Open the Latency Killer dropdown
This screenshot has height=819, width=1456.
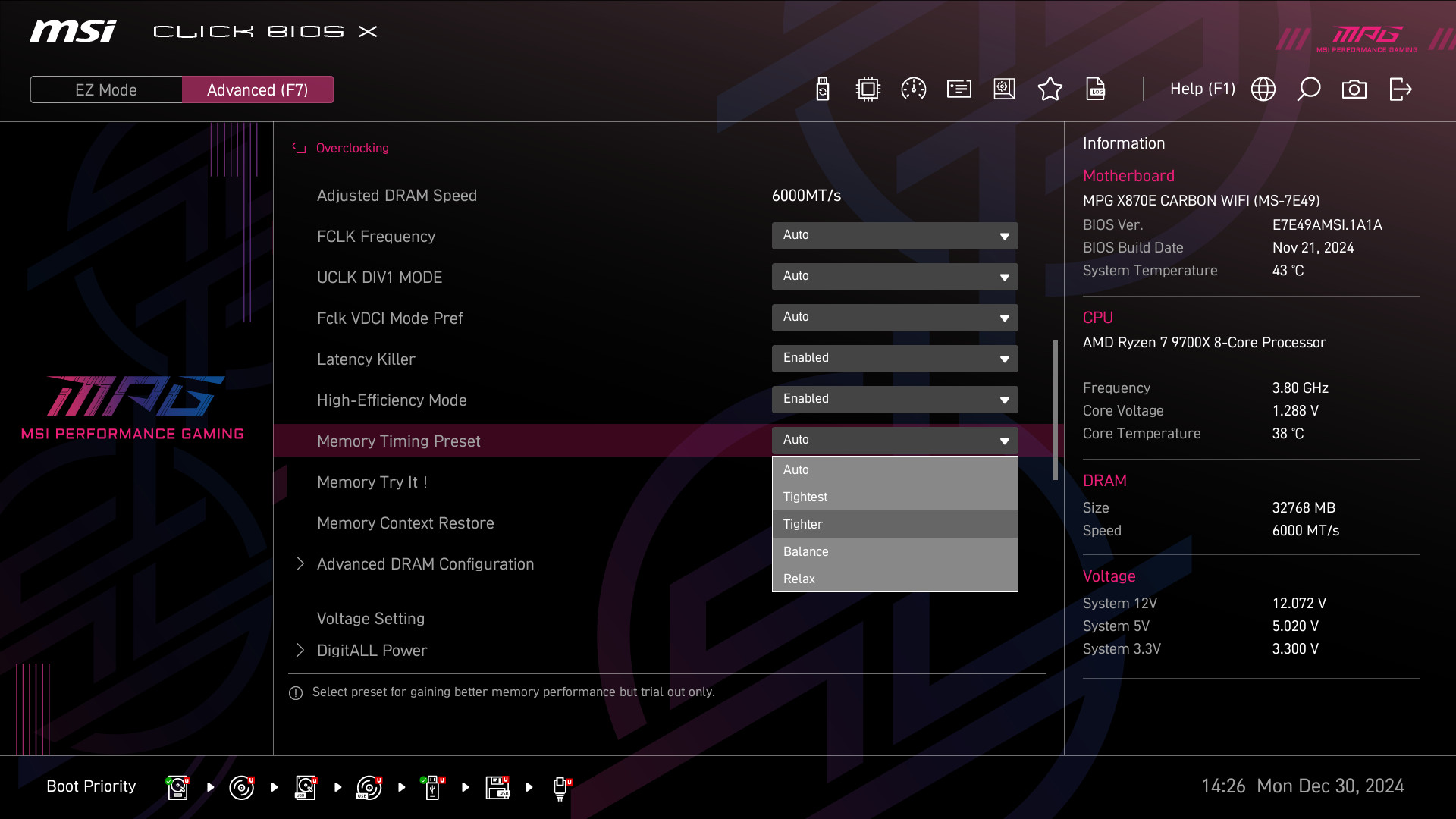point(895,359)
